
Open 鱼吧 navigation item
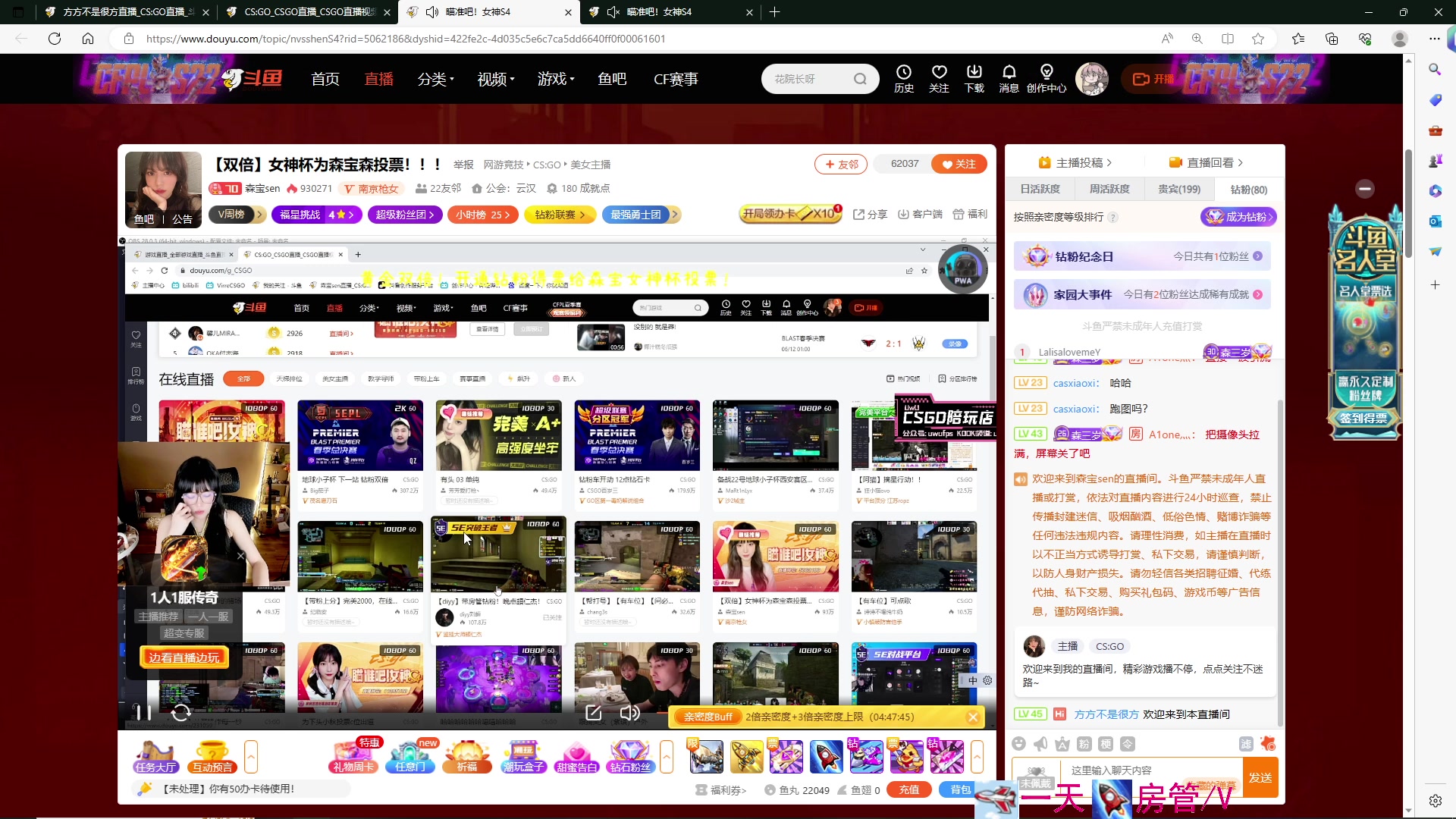612,79
